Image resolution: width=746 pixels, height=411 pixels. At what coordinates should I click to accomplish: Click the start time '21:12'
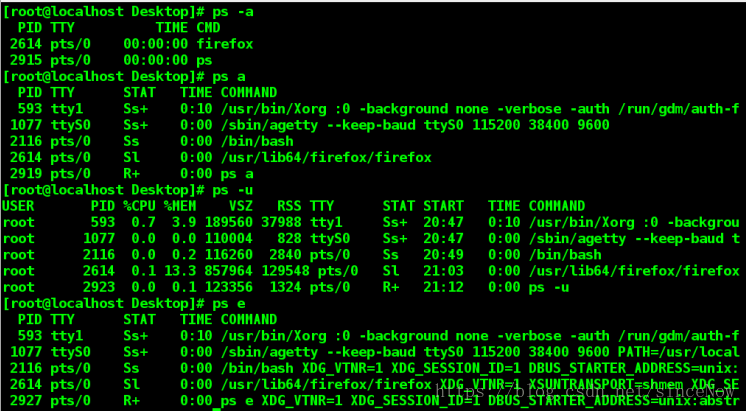pyautogui.click(x=443, y=287)
